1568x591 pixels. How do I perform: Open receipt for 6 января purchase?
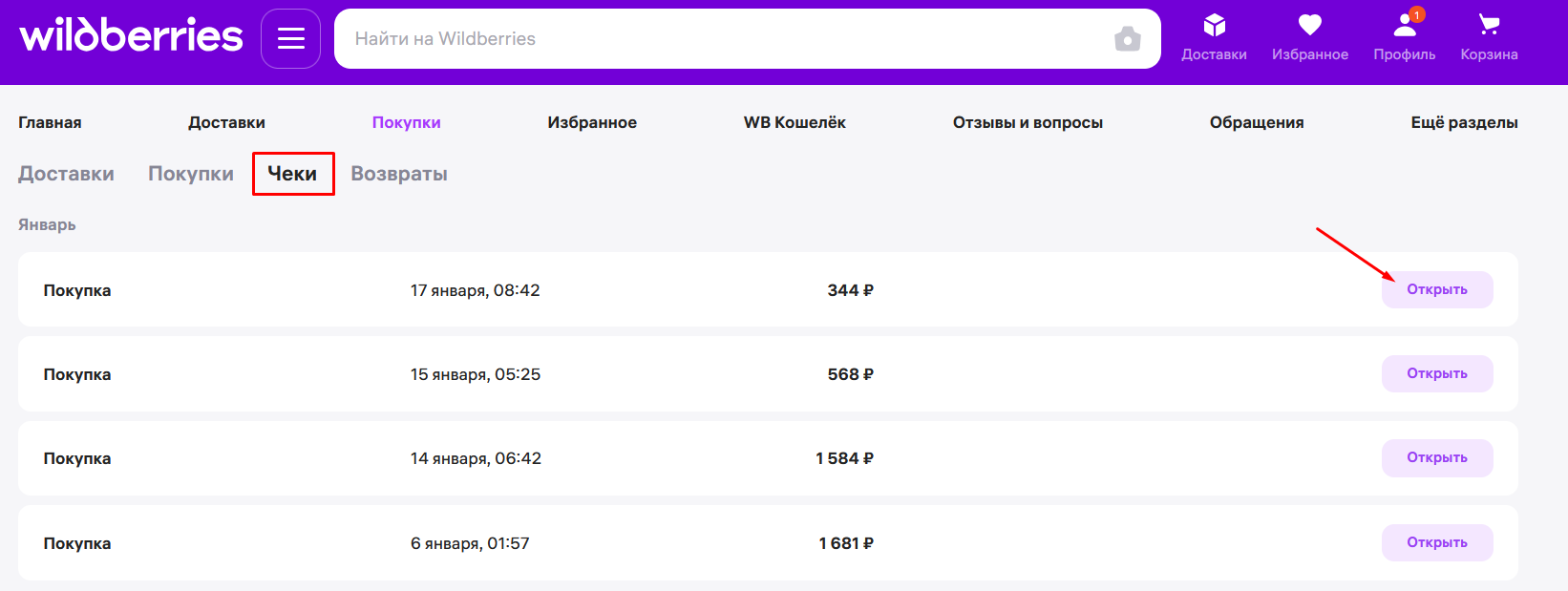(1437, 542)
